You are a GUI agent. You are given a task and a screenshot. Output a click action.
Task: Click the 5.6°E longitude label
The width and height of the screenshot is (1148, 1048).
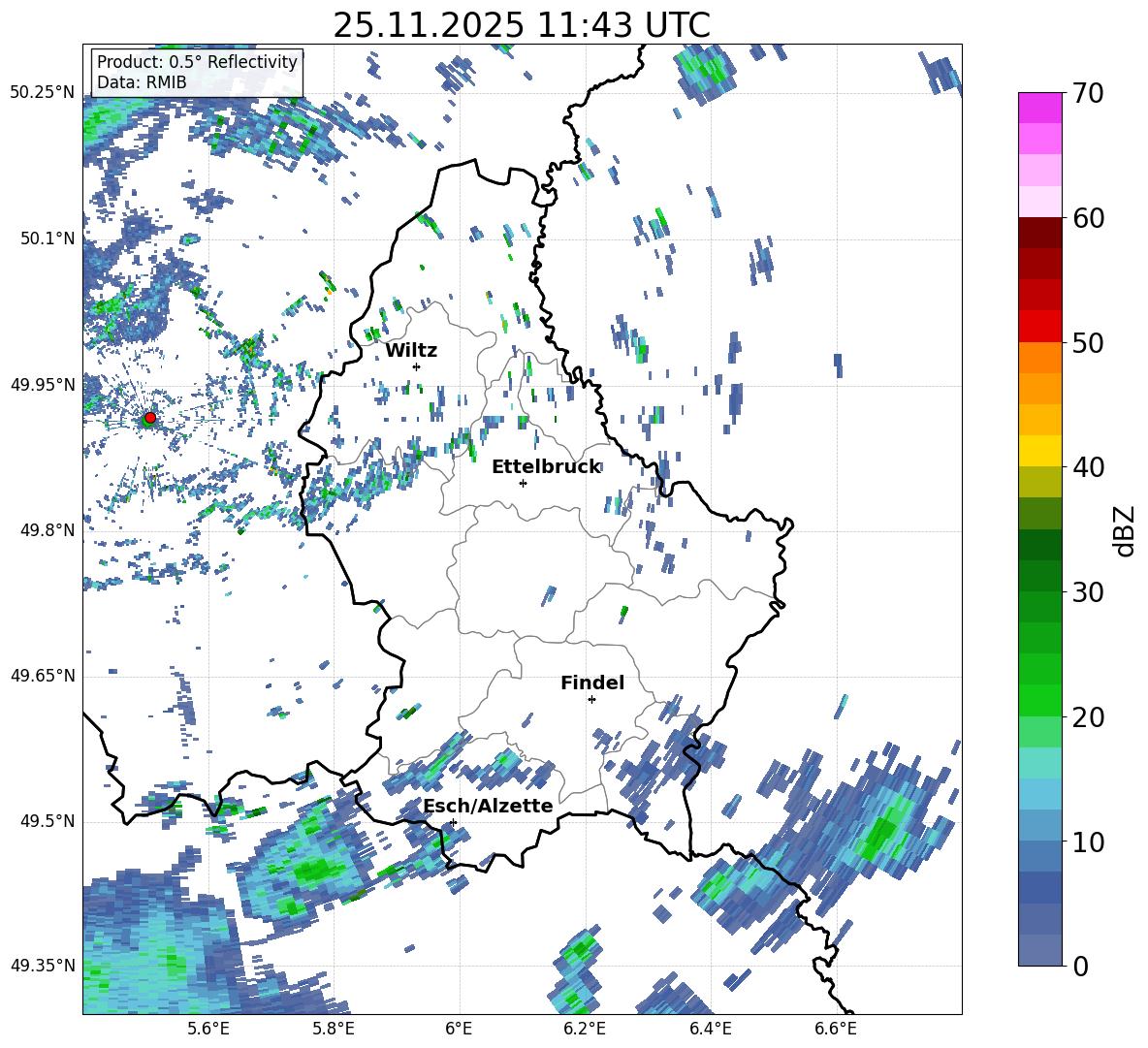tap(207, 1029)
